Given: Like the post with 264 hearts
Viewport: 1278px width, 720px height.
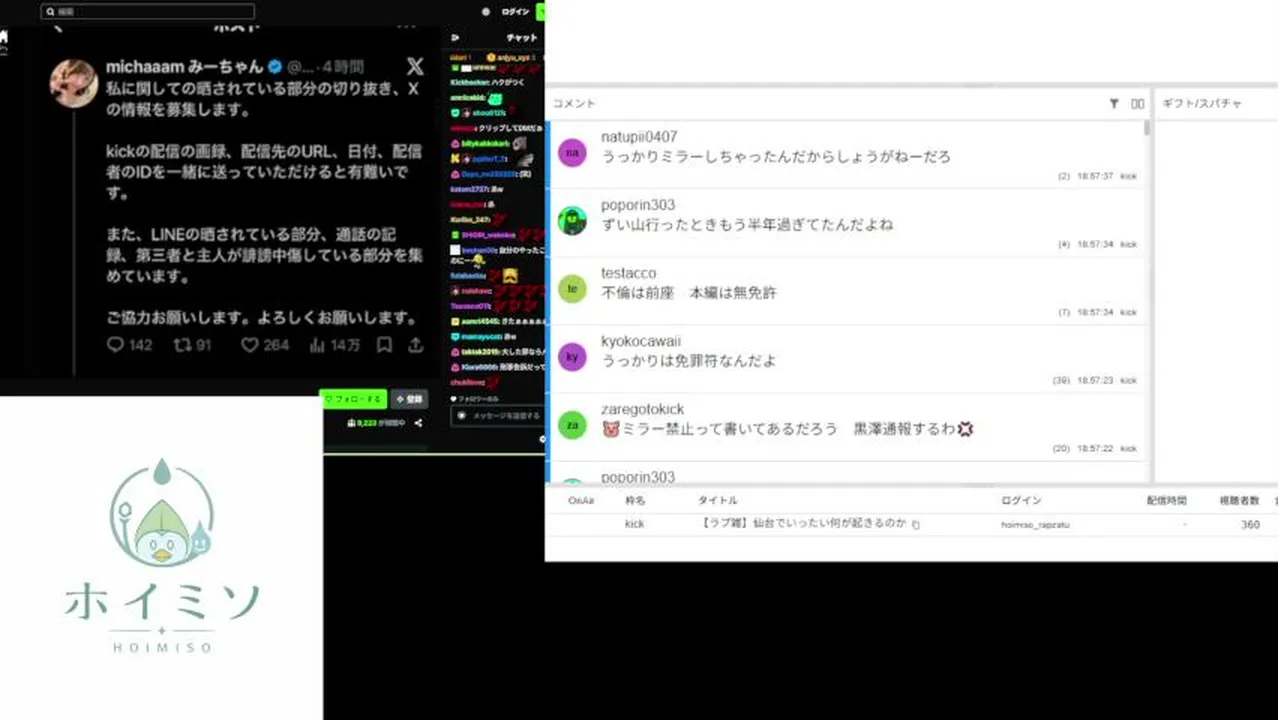Looking at the screenshot, I should (250, 345).
